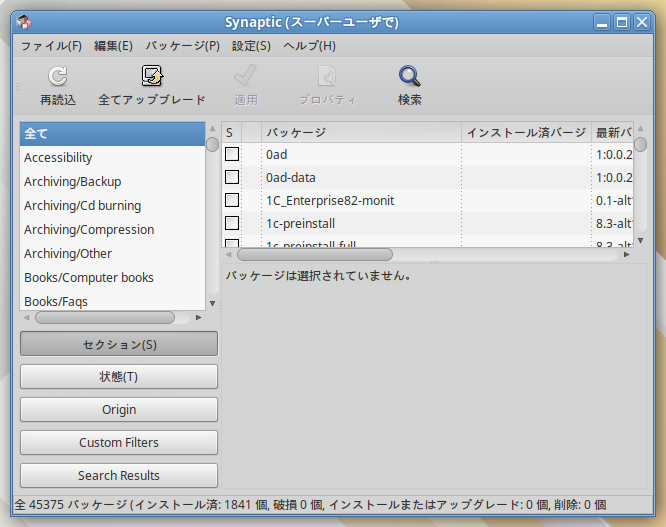
Task: Click the section list vertical scrollbar thumb
Action: [212, 144]
